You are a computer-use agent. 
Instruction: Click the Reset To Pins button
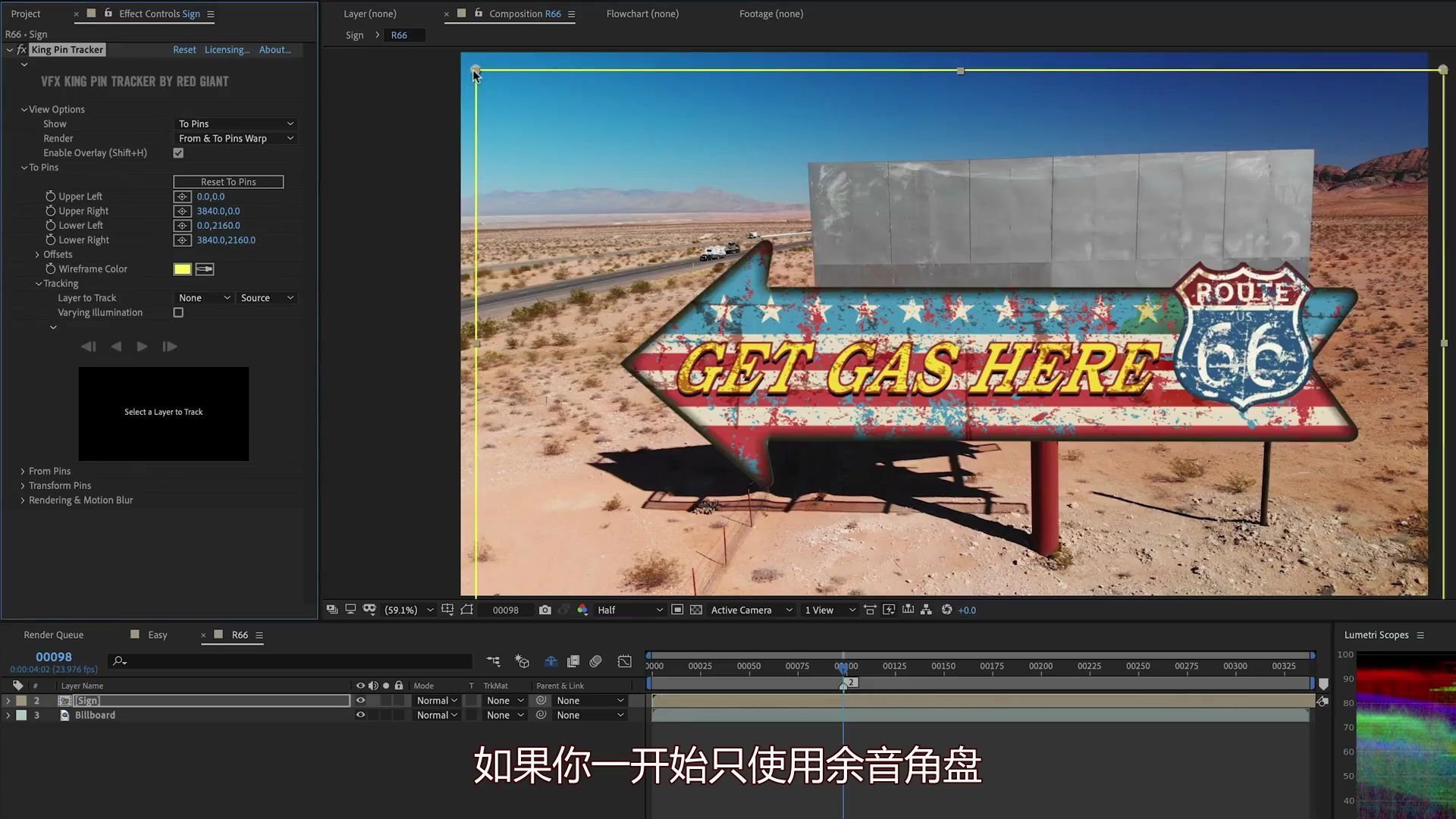coord(228,182)
